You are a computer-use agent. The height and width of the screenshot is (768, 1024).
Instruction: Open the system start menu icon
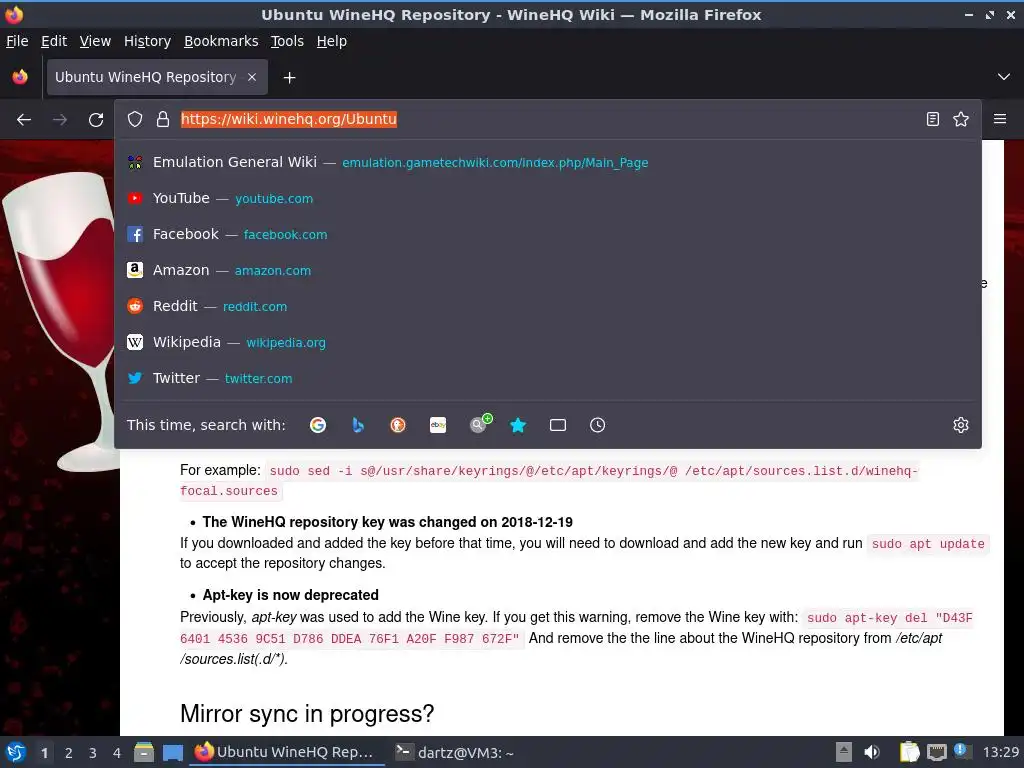click(x=16, y=752)
